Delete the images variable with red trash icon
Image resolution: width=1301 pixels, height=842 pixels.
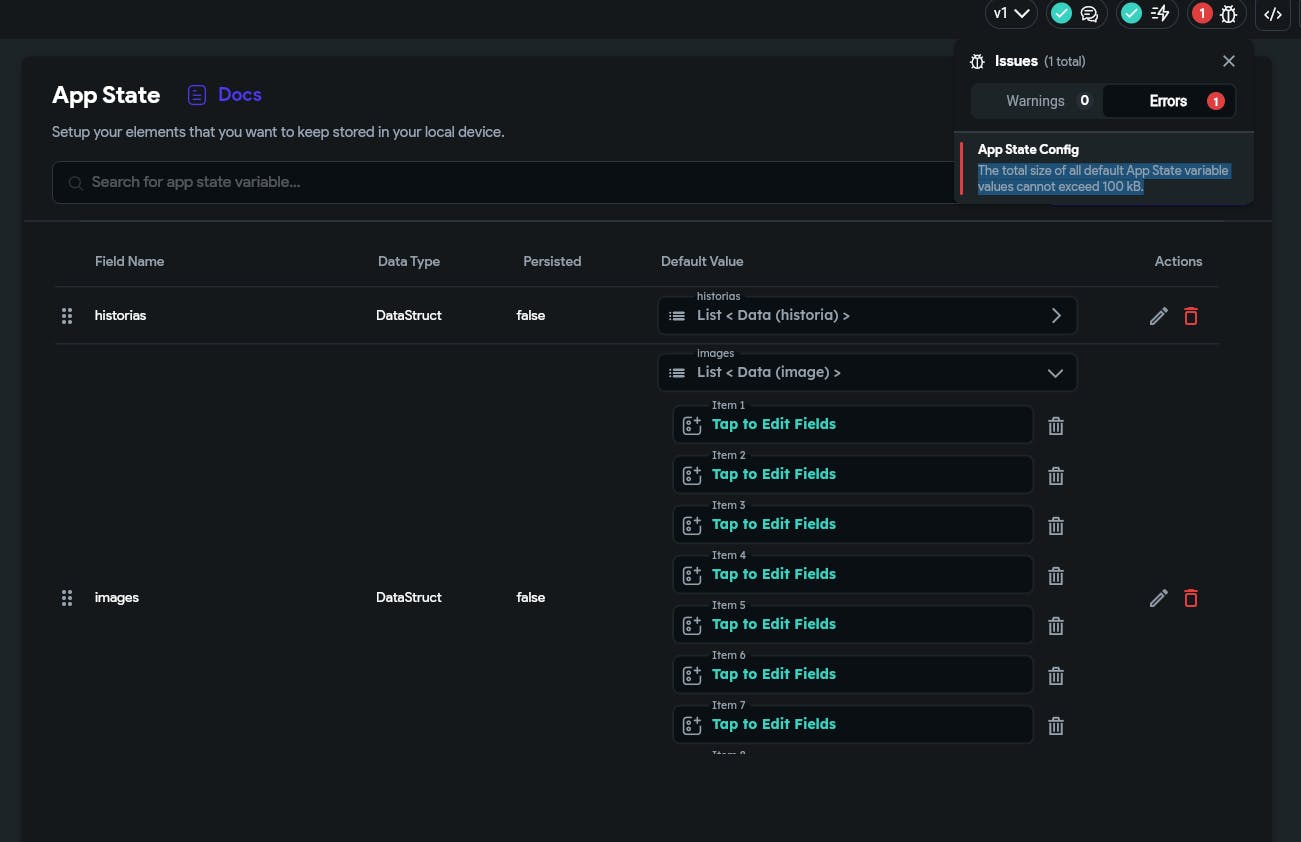pyautogui.click(x=1191, y=598)
